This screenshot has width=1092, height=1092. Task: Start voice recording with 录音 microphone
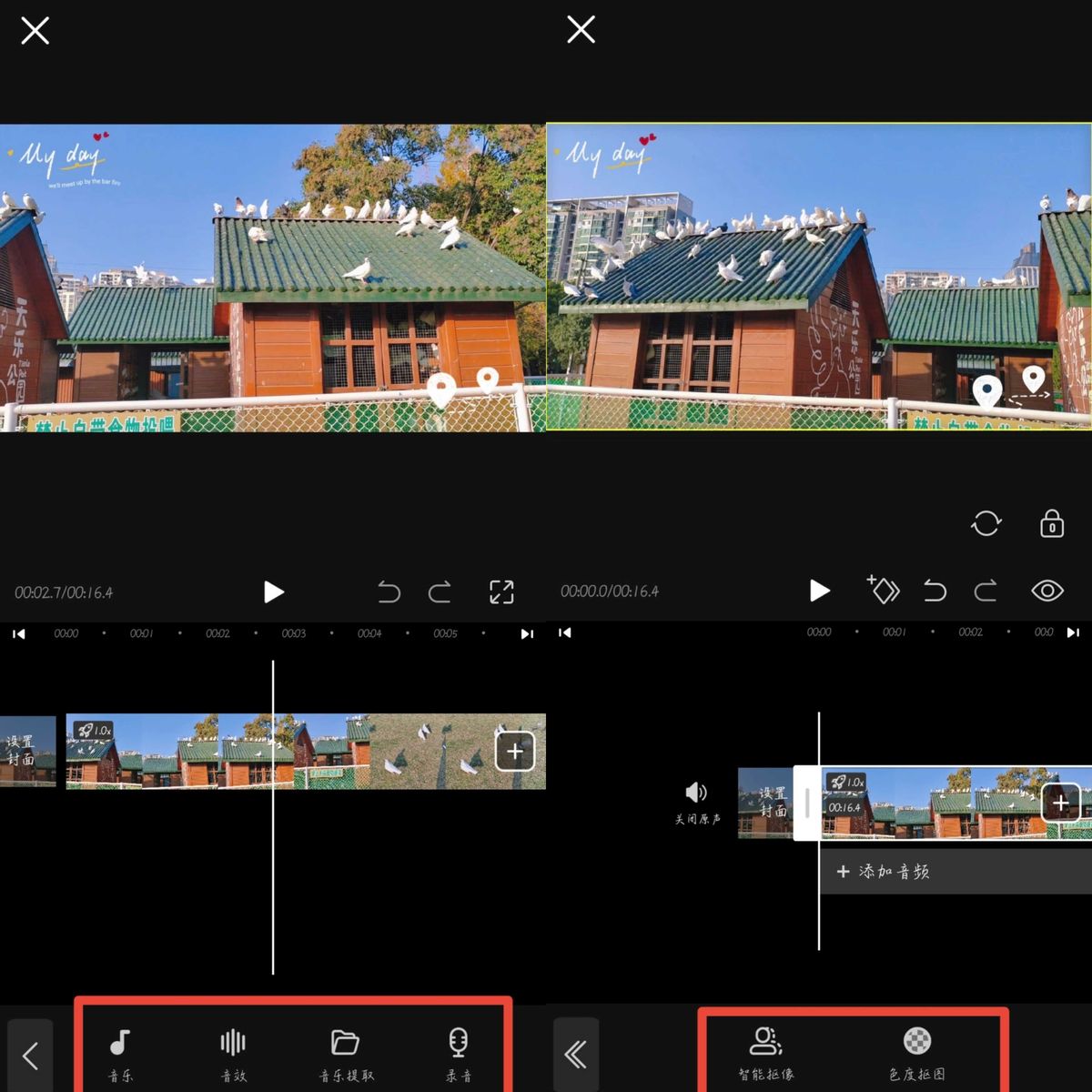[x=459, y=1054]
